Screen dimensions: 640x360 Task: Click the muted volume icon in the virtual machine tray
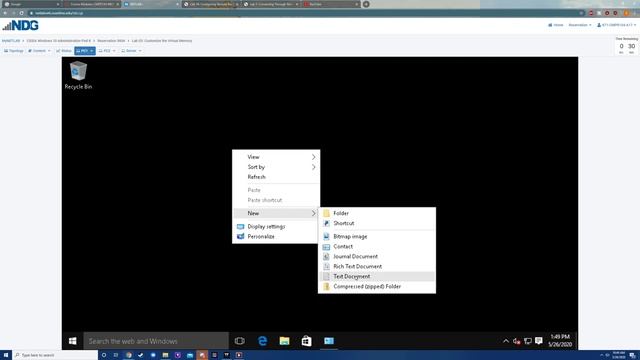[x=517, y=341]
